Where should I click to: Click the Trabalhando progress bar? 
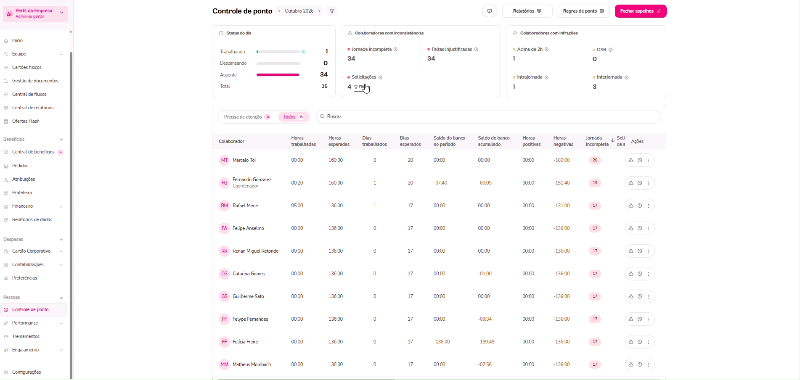tap(278, 52)
